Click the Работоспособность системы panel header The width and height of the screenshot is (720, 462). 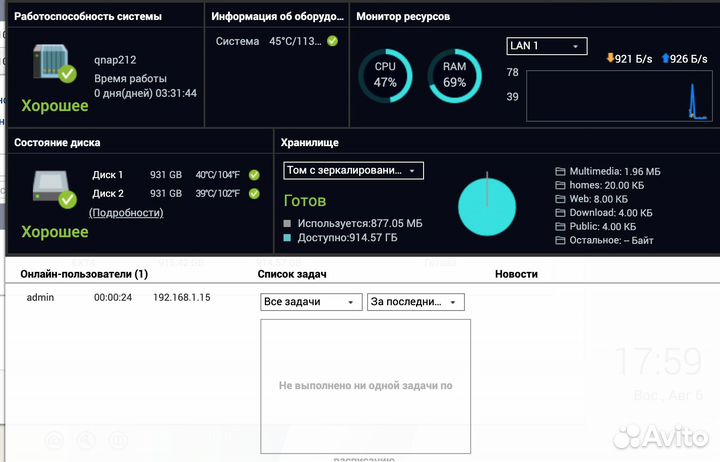pyautogui.click(x=88, y=17)
